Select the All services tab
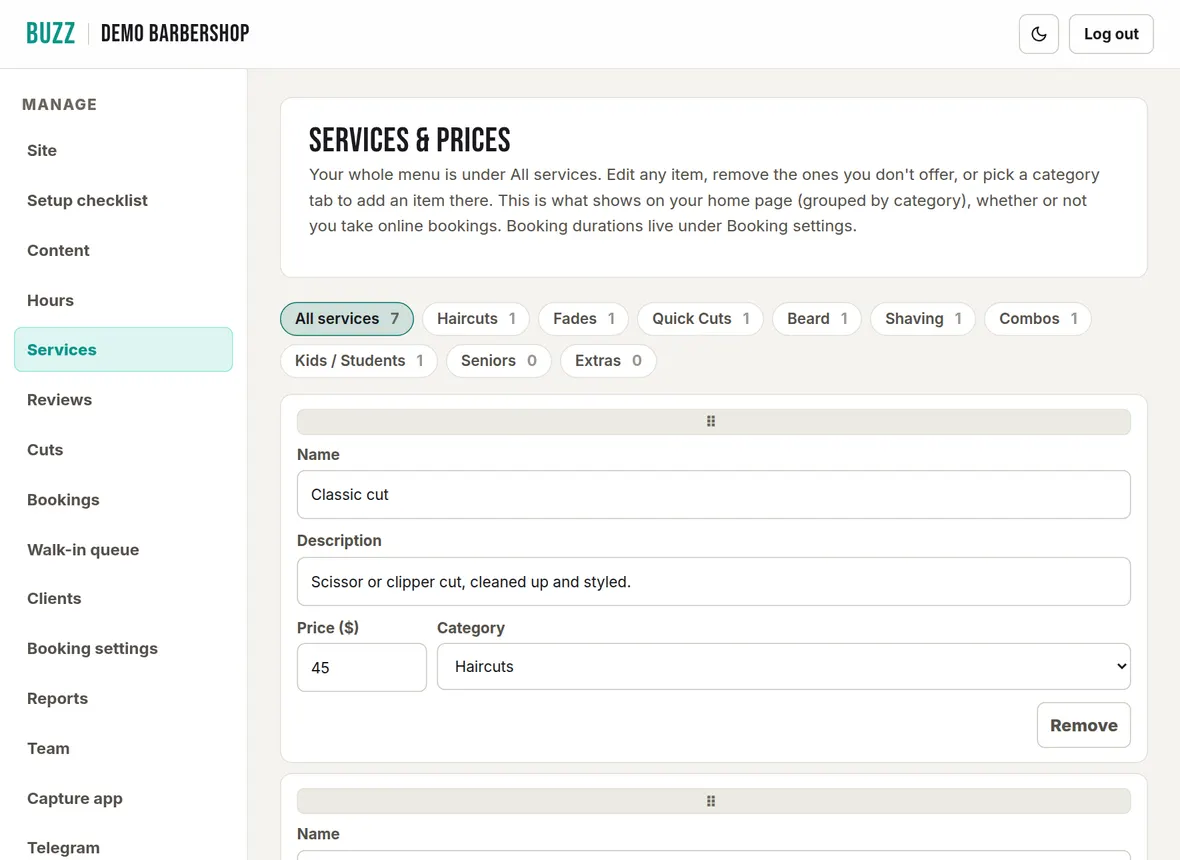Screen dimensions: 1180x860 tap(347, 319)
